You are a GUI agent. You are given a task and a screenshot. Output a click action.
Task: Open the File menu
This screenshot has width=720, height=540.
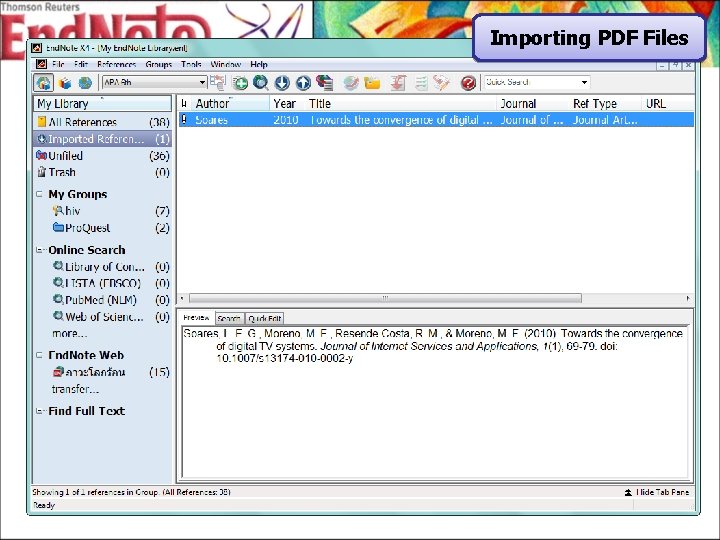[58, 64]
